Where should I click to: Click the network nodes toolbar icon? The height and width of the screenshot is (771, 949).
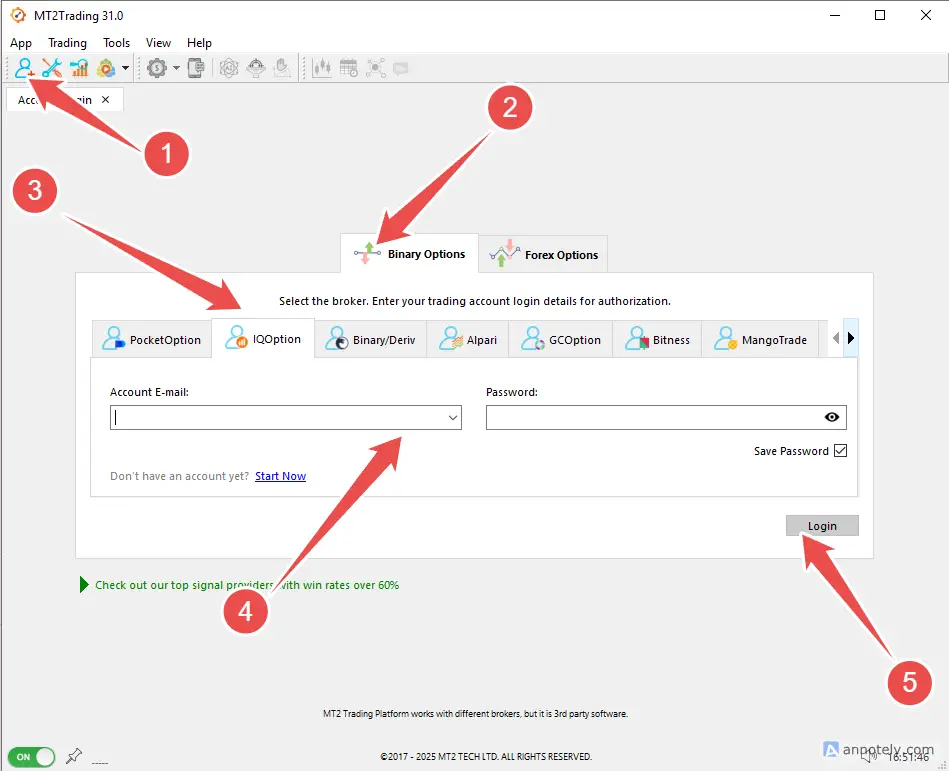376,68
